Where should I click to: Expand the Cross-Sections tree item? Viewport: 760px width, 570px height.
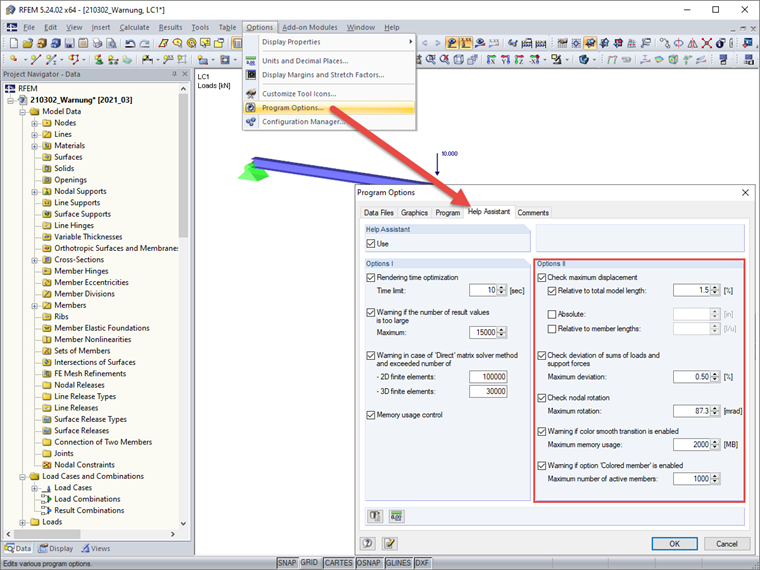tap(34, 260)
